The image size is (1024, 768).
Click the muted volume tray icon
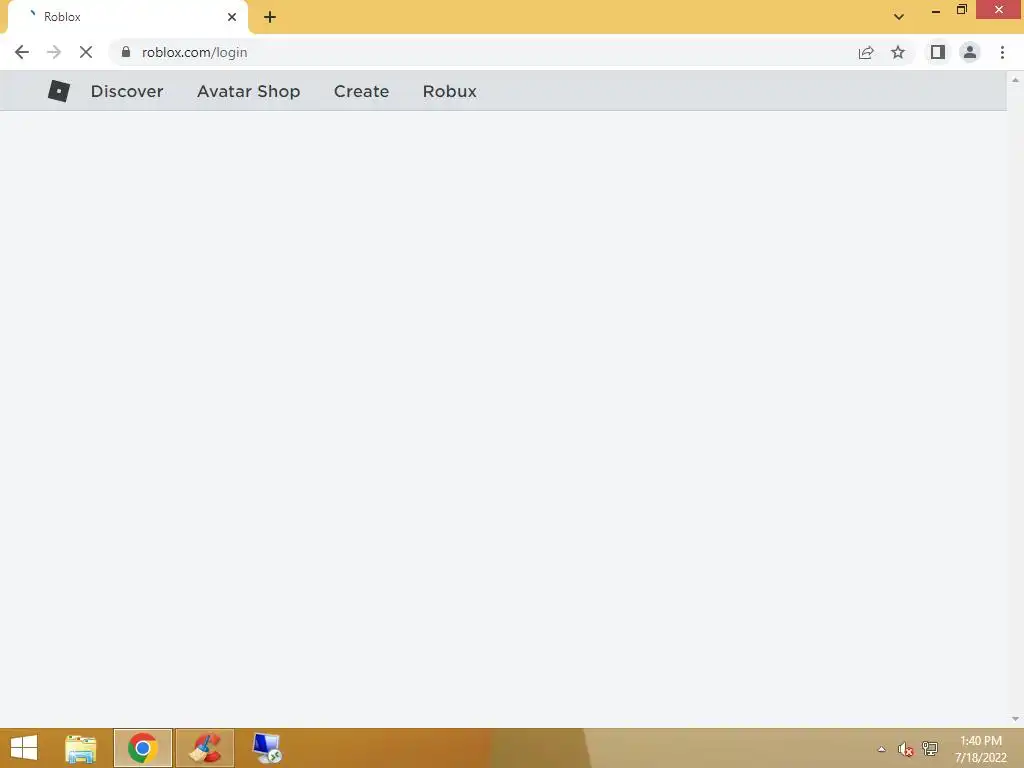(x=905, y=749)
